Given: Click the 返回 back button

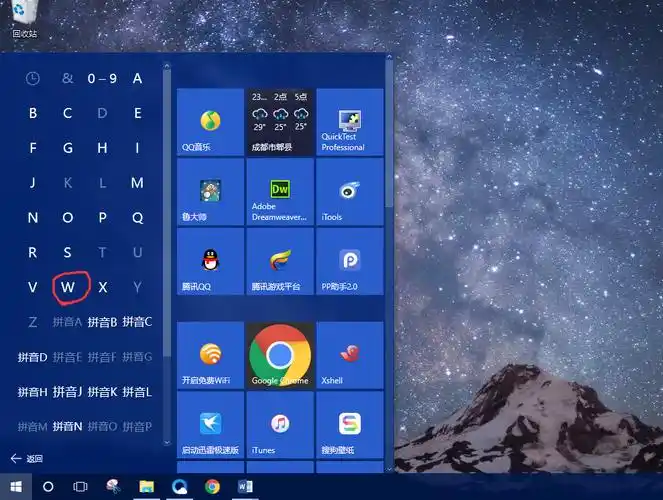Looking at the screenshot, I should (27, 459).
